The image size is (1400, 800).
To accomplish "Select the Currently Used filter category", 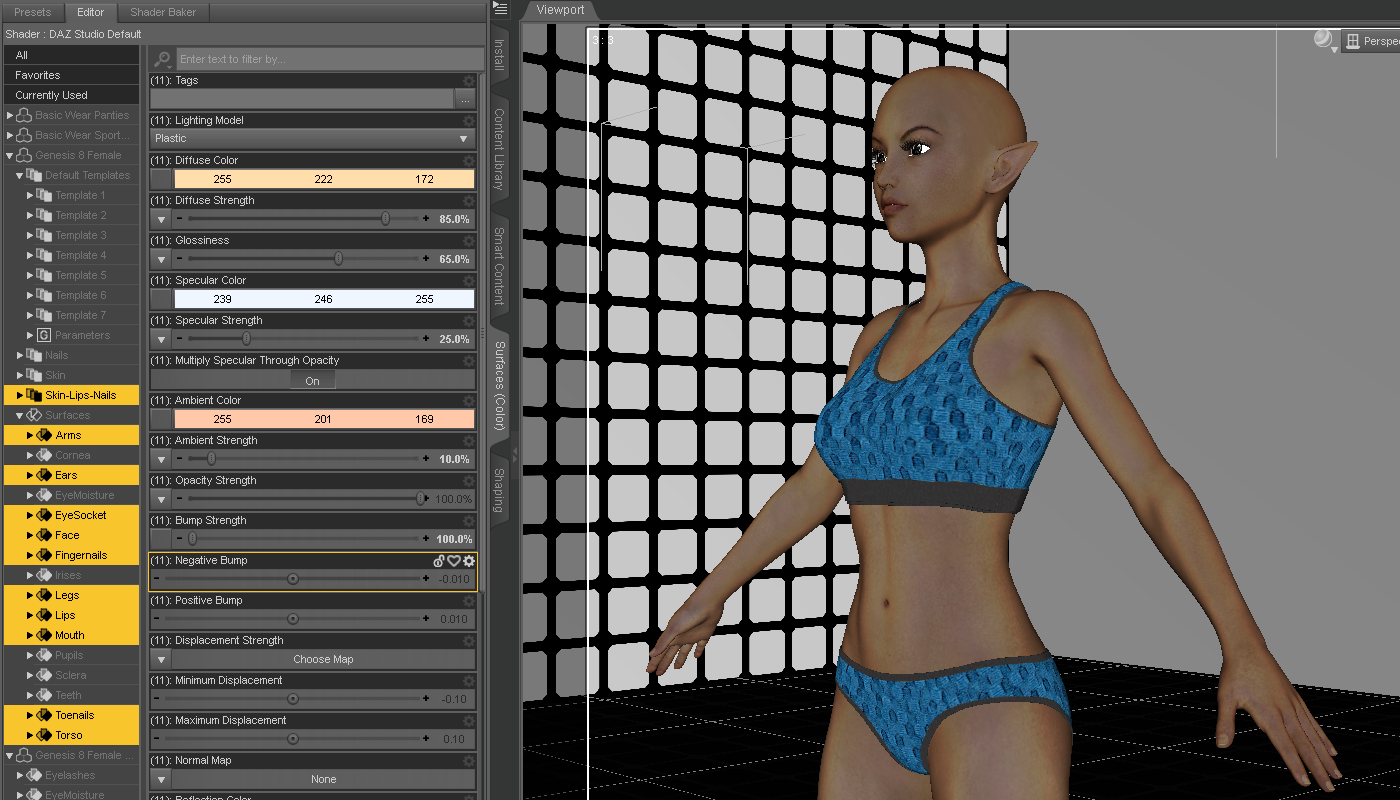I will (x=71, y=95).
